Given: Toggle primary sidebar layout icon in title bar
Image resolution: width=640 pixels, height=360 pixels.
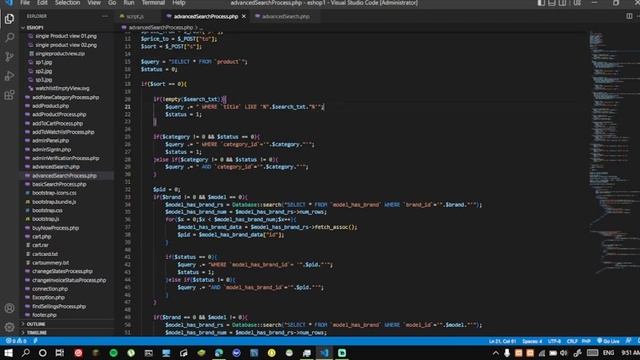Looking at the screenshot, I should point(541,3).
